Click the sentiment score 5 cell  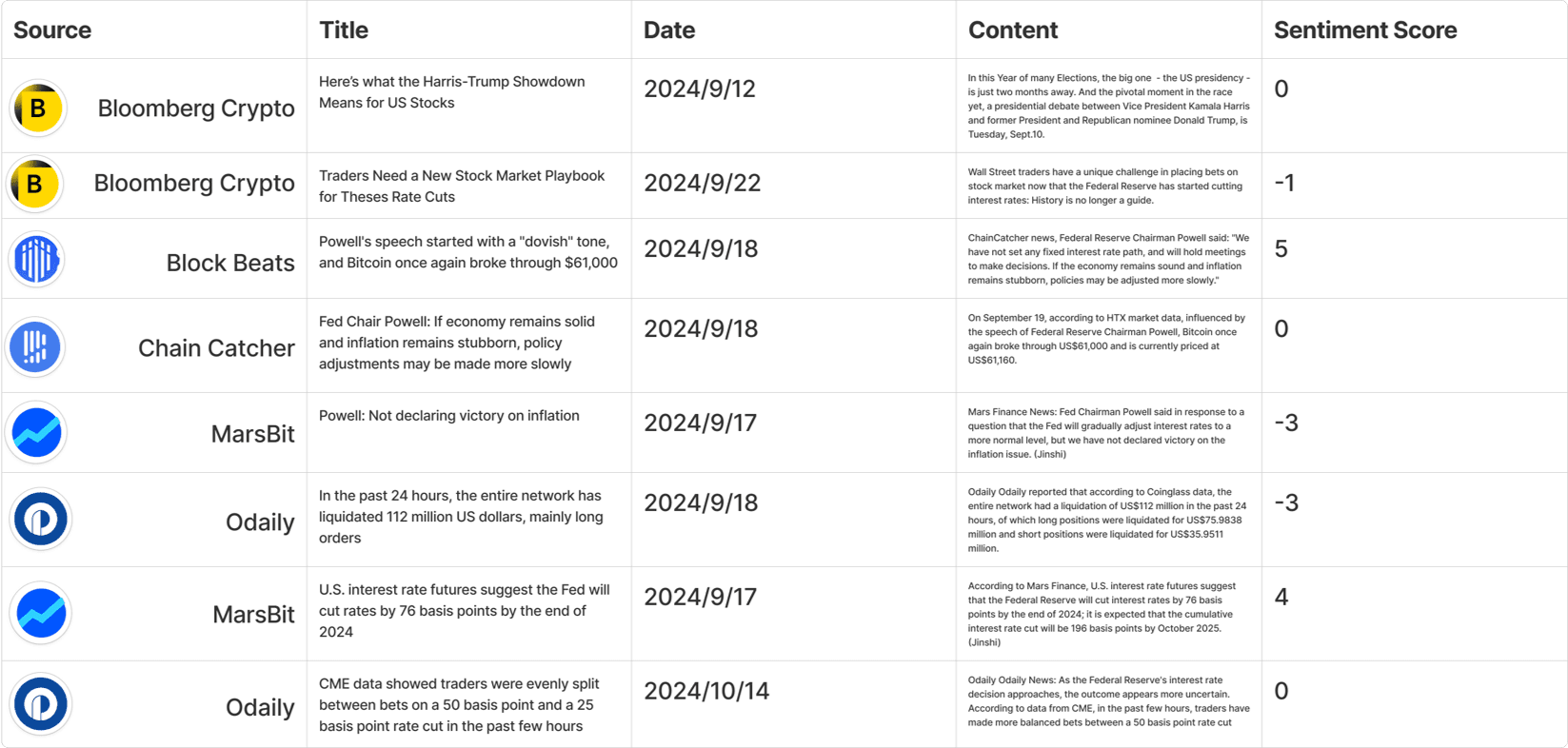(1281, 249)
